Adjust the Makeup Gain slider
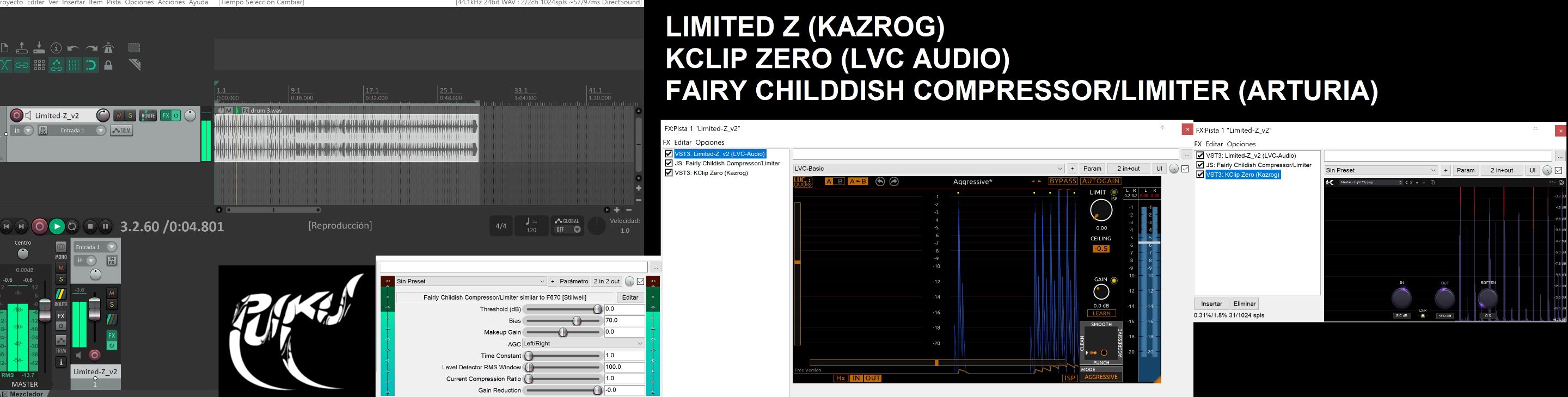Screen dimensions: 1568x397 (563, 332)
